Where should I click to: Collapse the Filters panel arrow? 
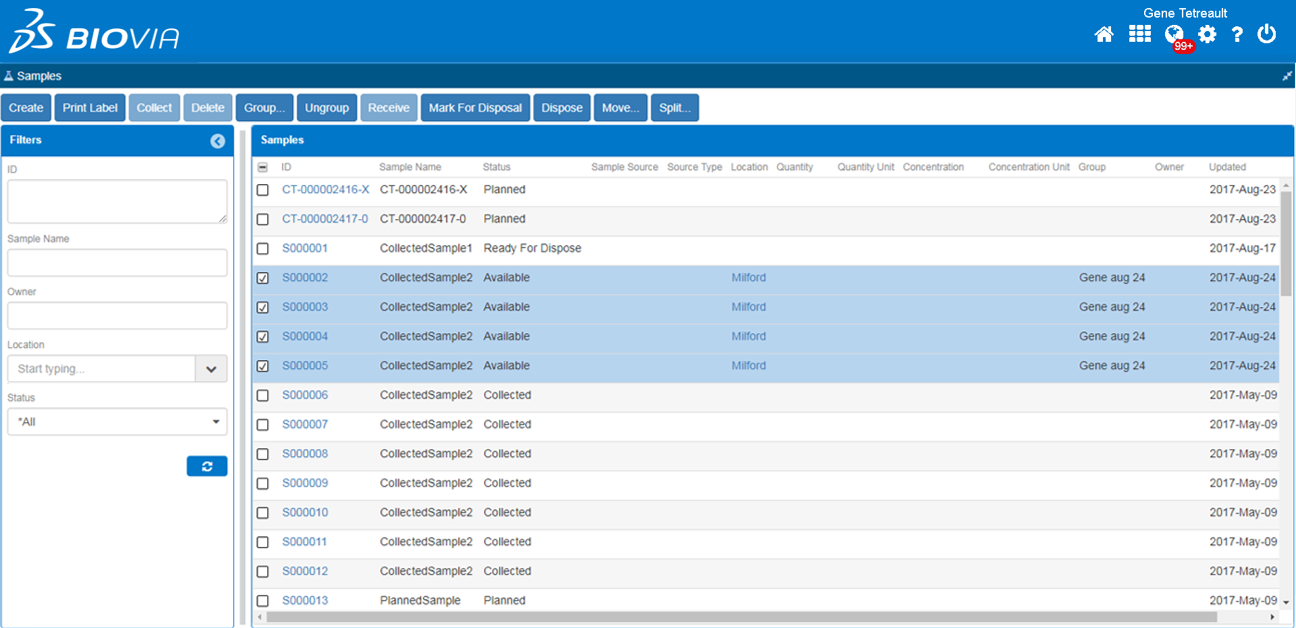pos(218,141)
